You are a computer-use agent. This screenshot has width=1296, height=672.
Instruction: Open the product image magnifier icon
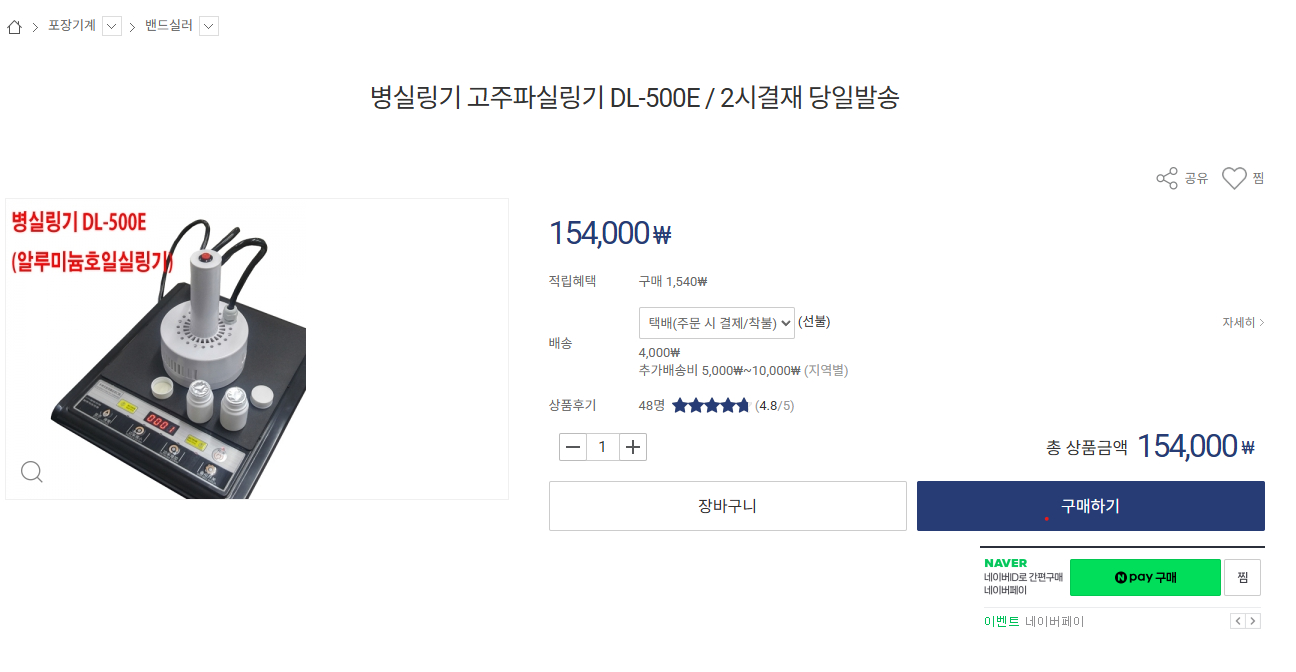point(31,471)
